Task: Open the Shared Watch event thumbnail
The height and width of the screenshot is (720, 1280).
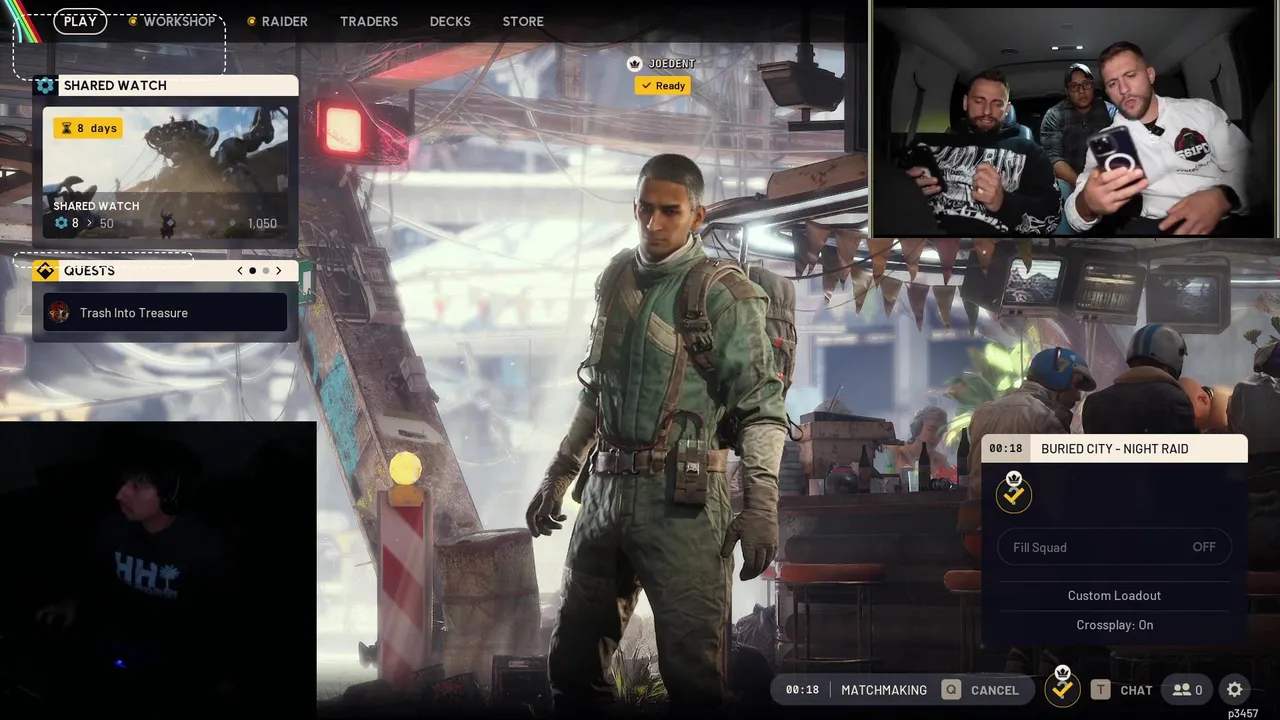Action: [165, 172]
